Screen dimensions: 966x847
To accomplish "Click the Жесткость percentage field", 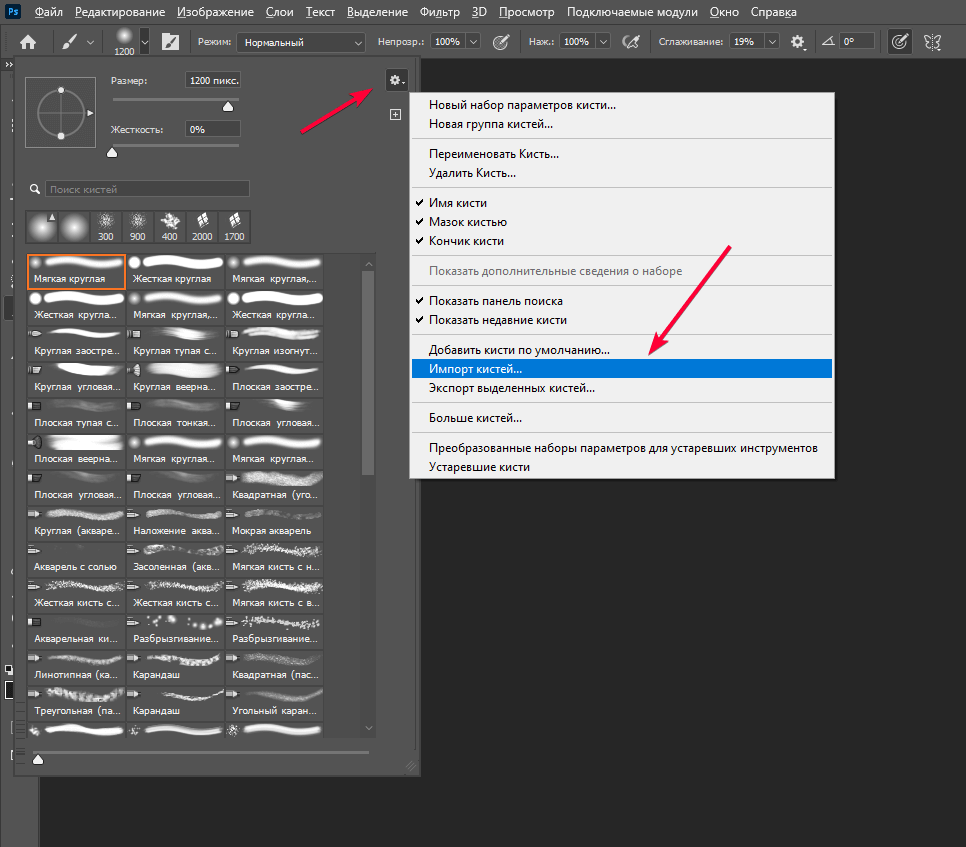I will click(x=213, y=129).
